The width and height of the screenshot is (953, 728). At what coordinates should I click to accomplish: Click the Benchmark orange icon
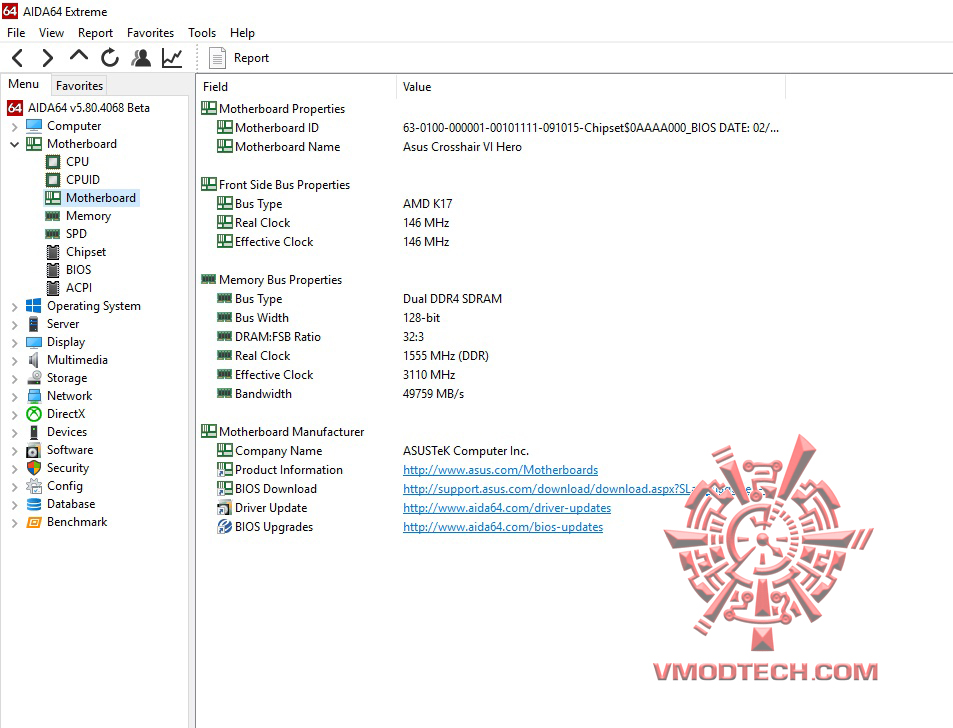pos(34,522)
